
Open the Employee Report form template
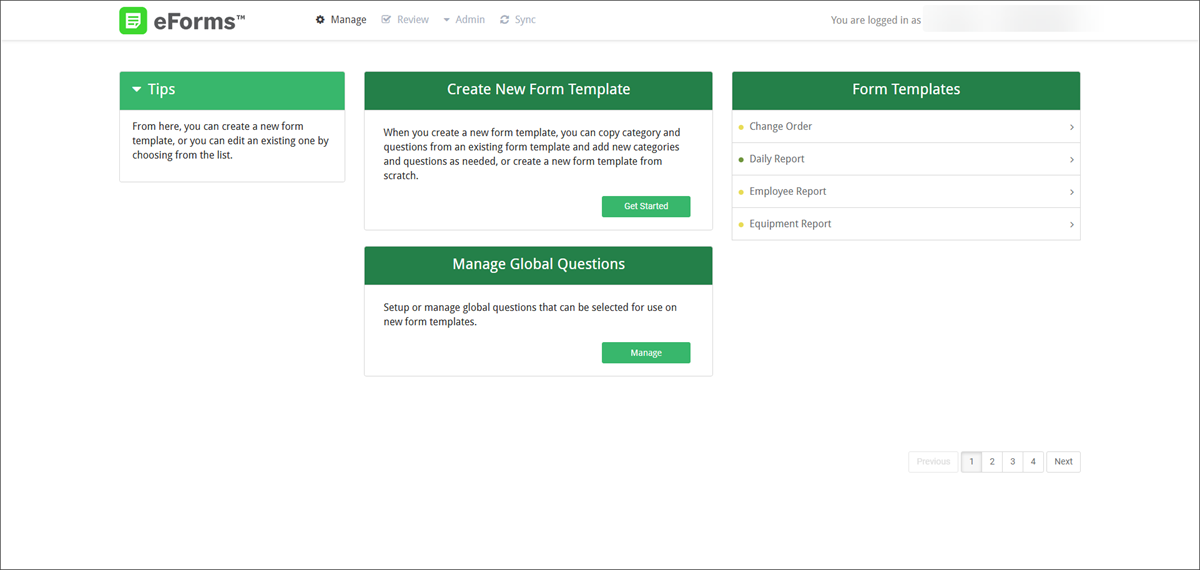(x=906, y=192)
